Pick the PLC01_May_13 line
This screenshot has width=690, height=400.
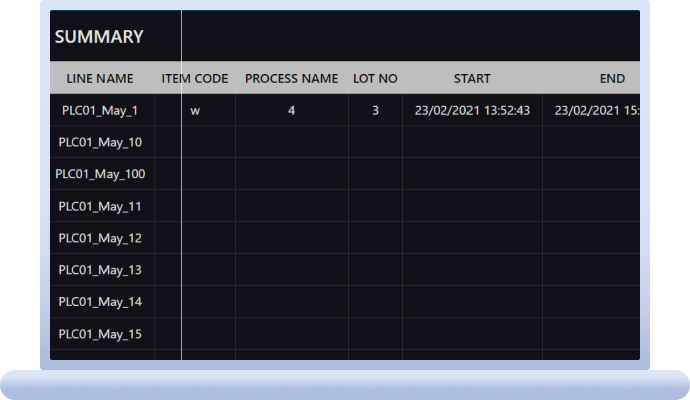coord(100,270)
